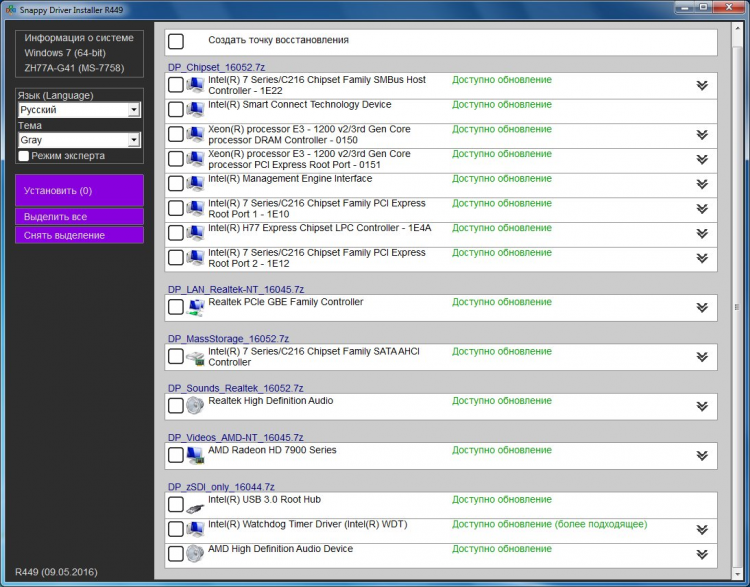Click USB icon for Intel USB 3.0 Root Hub
Image resolution: width=750 pixels, height=587 pixels.
195,507
